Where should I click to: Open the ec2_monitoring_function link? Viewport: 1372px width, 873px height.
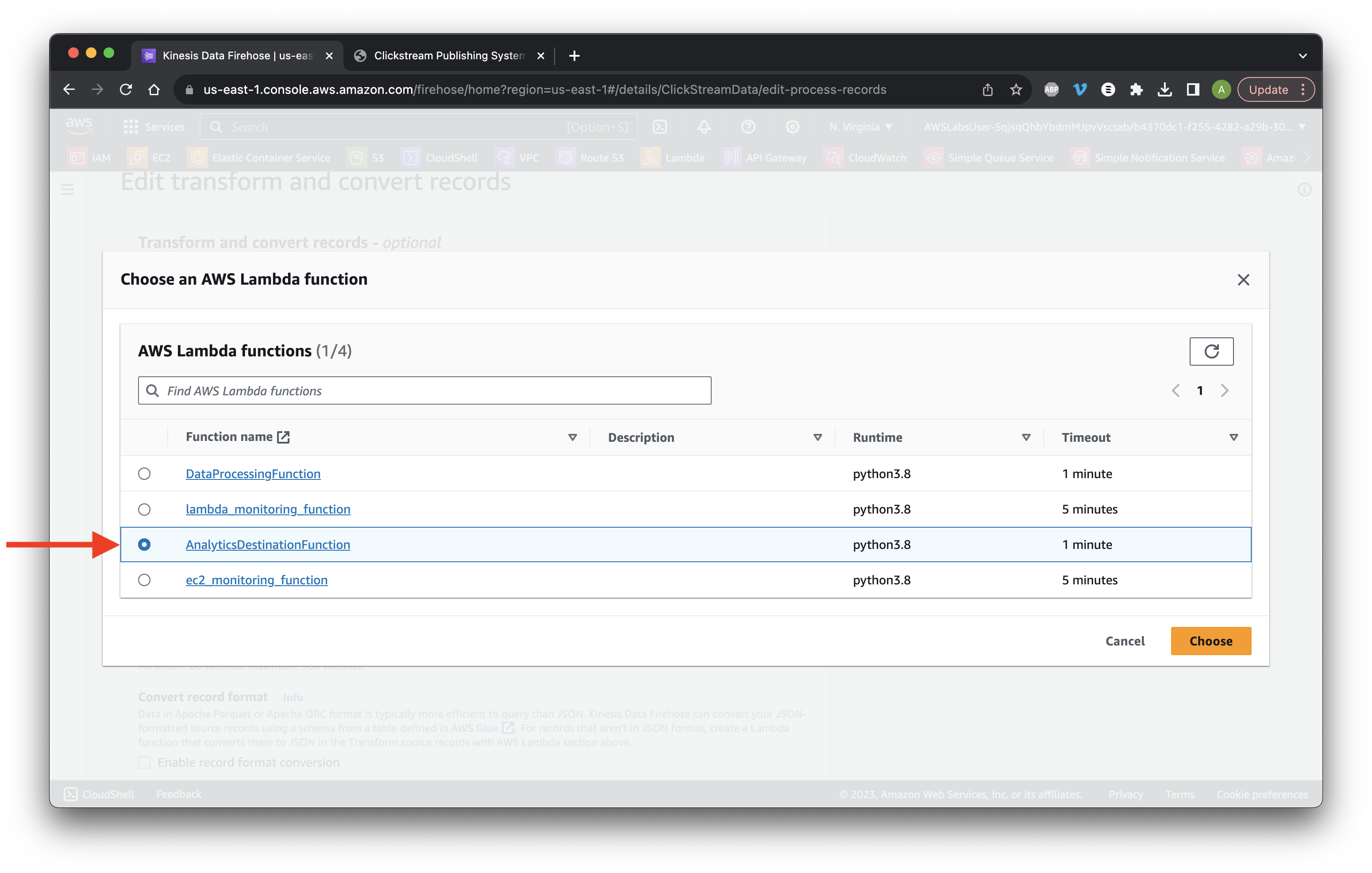click(256, 580)
